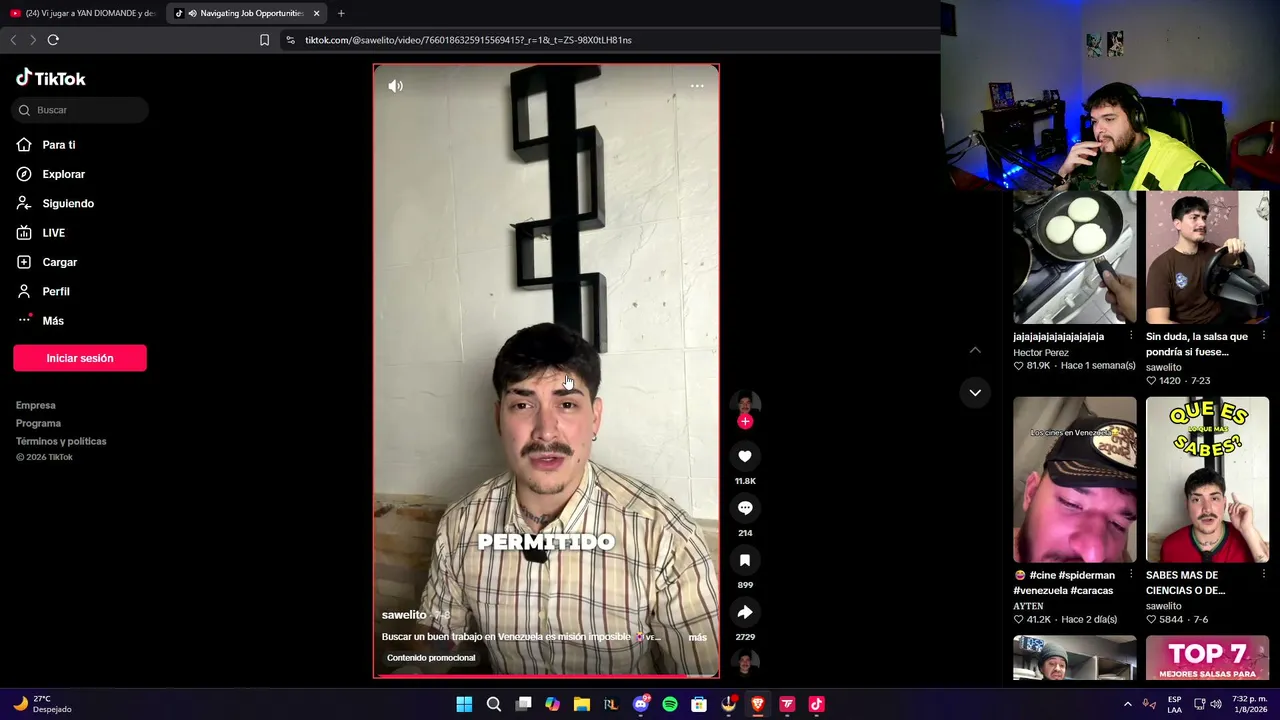Focus the Buscar search field

pyautogui.click(x=80, y=110)
